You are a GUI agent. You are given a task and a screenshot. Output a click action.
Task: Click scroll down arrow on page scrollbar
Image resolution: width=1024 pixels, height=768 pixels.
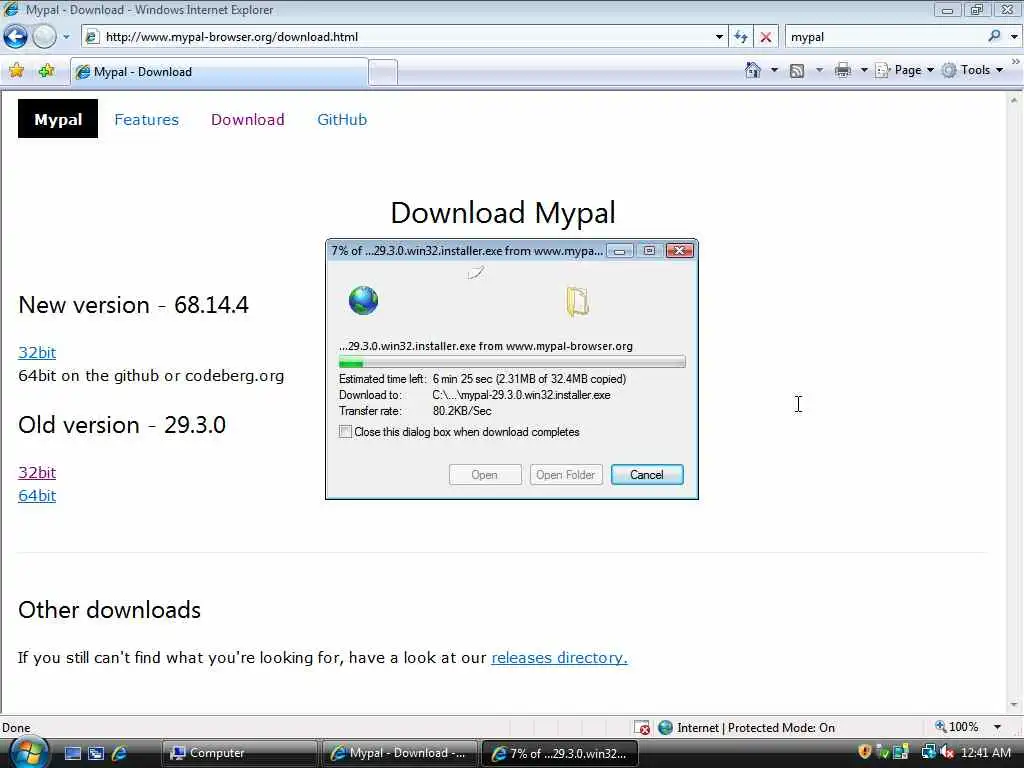pyautogui.click(x=1014, y=705)
